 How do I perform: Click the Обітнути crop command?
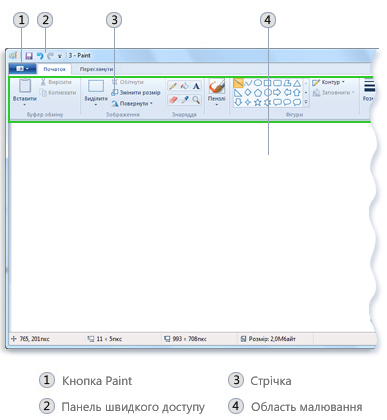click(x=128, y=82)
